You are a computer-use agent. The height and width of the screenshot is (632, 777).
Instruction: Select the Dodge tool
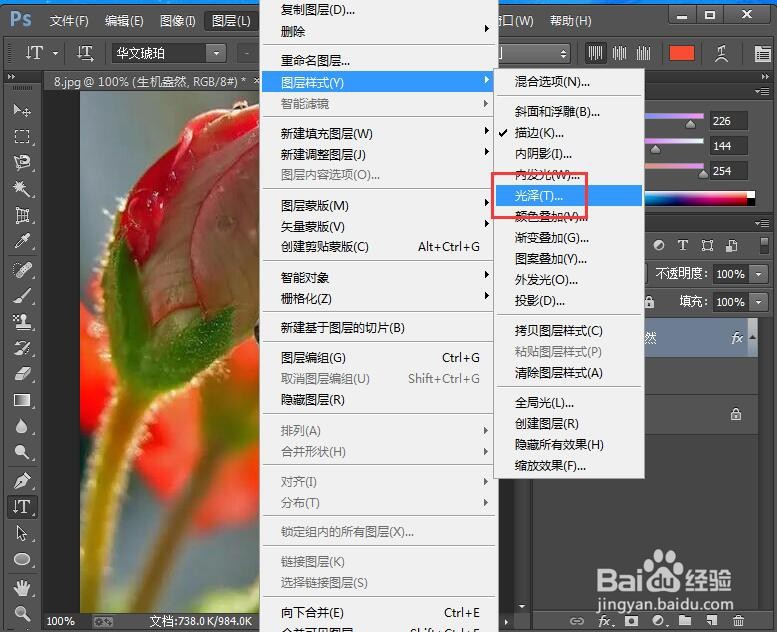tap(21, 452)
